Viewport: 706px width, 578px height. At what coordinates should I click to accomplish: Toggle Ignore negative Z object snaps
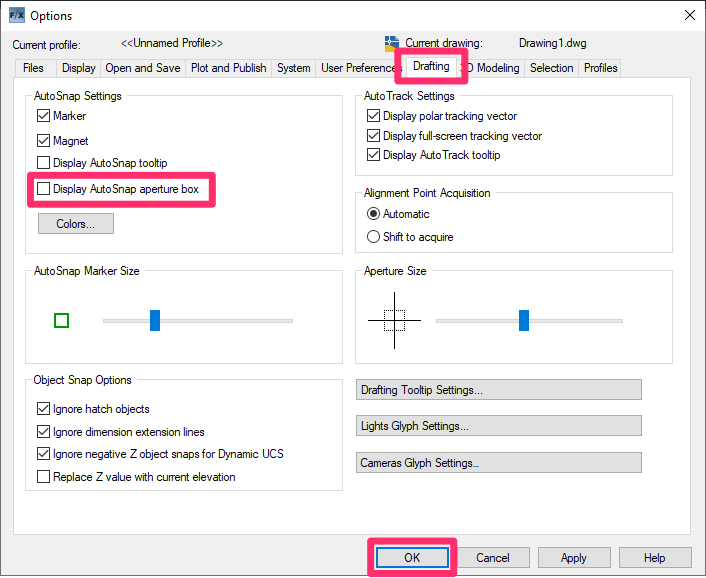point(43,454)
